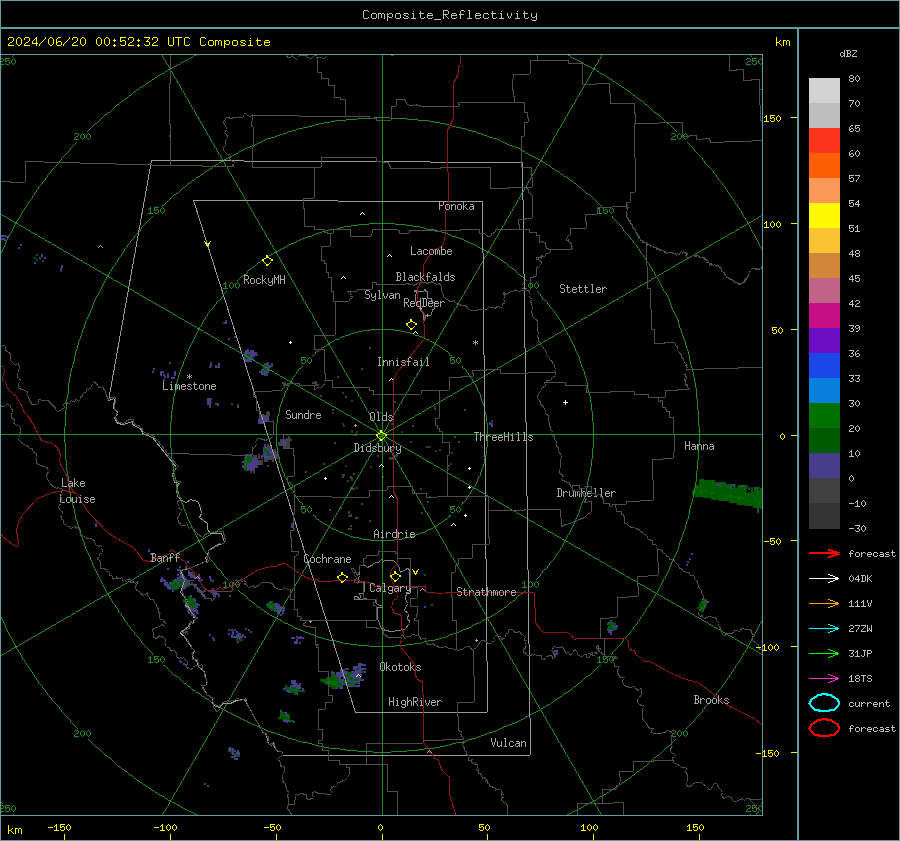Click the Calgary city label
The height and width of the screenshot is (841, 900).
(x=390, y=588)
